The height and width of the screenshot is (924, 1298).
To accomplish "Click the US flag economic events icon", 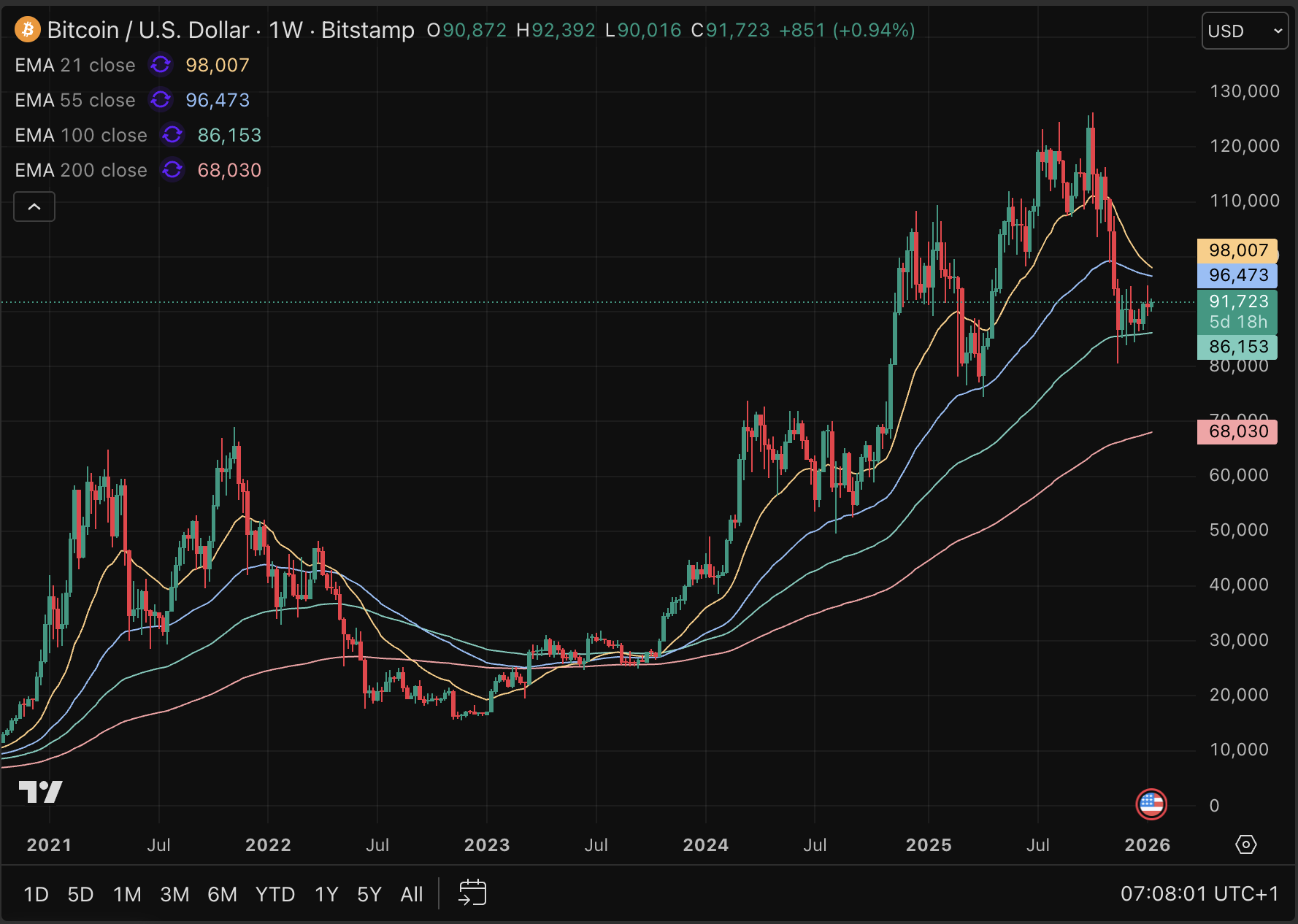I will pos(1151,804).
